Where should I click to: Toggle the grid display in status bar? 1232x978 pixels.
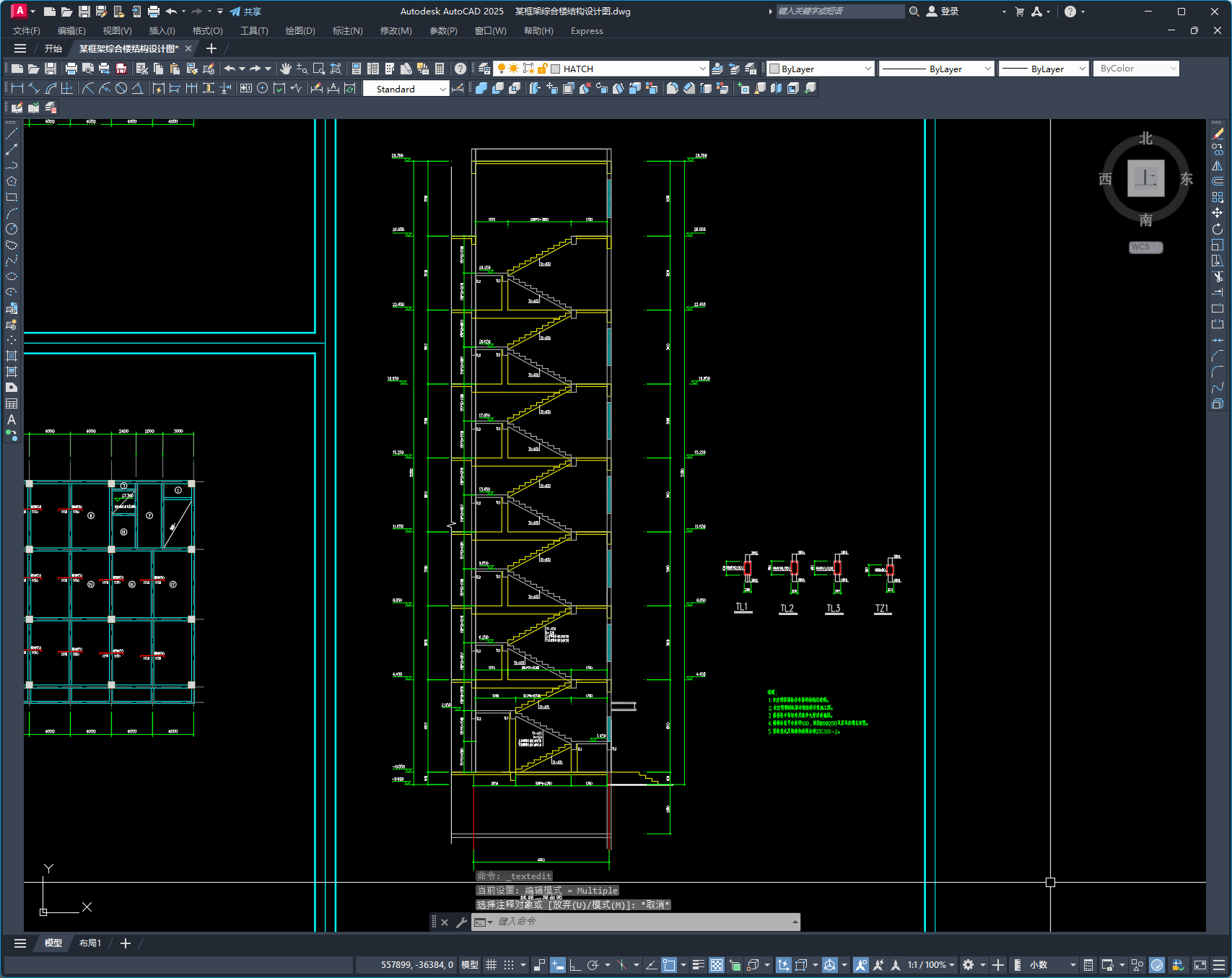pyautogui.click(x=492, y=965)
